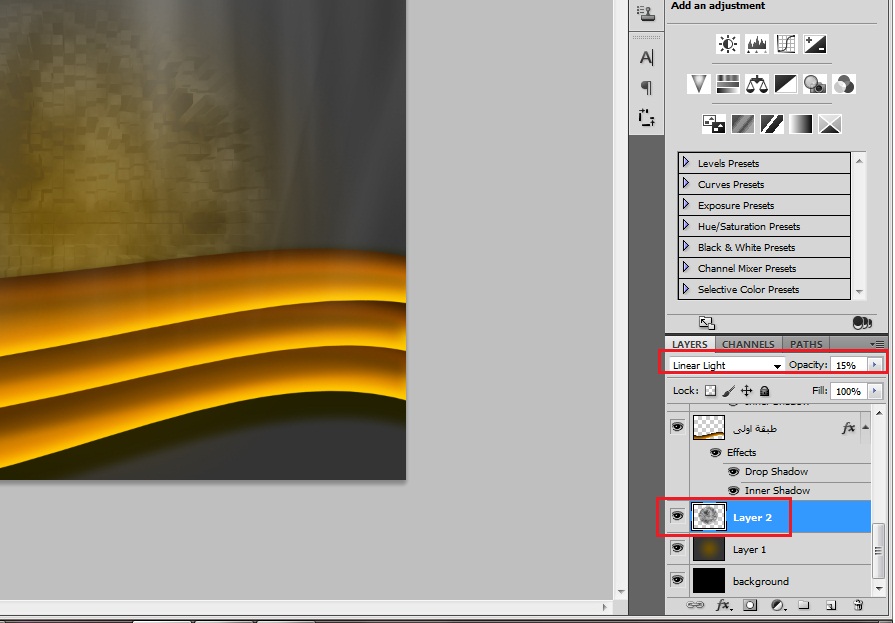This screenshot has width=895, height=623.
Task: Switch to the Channels tab
Action: tap(748, 344)
